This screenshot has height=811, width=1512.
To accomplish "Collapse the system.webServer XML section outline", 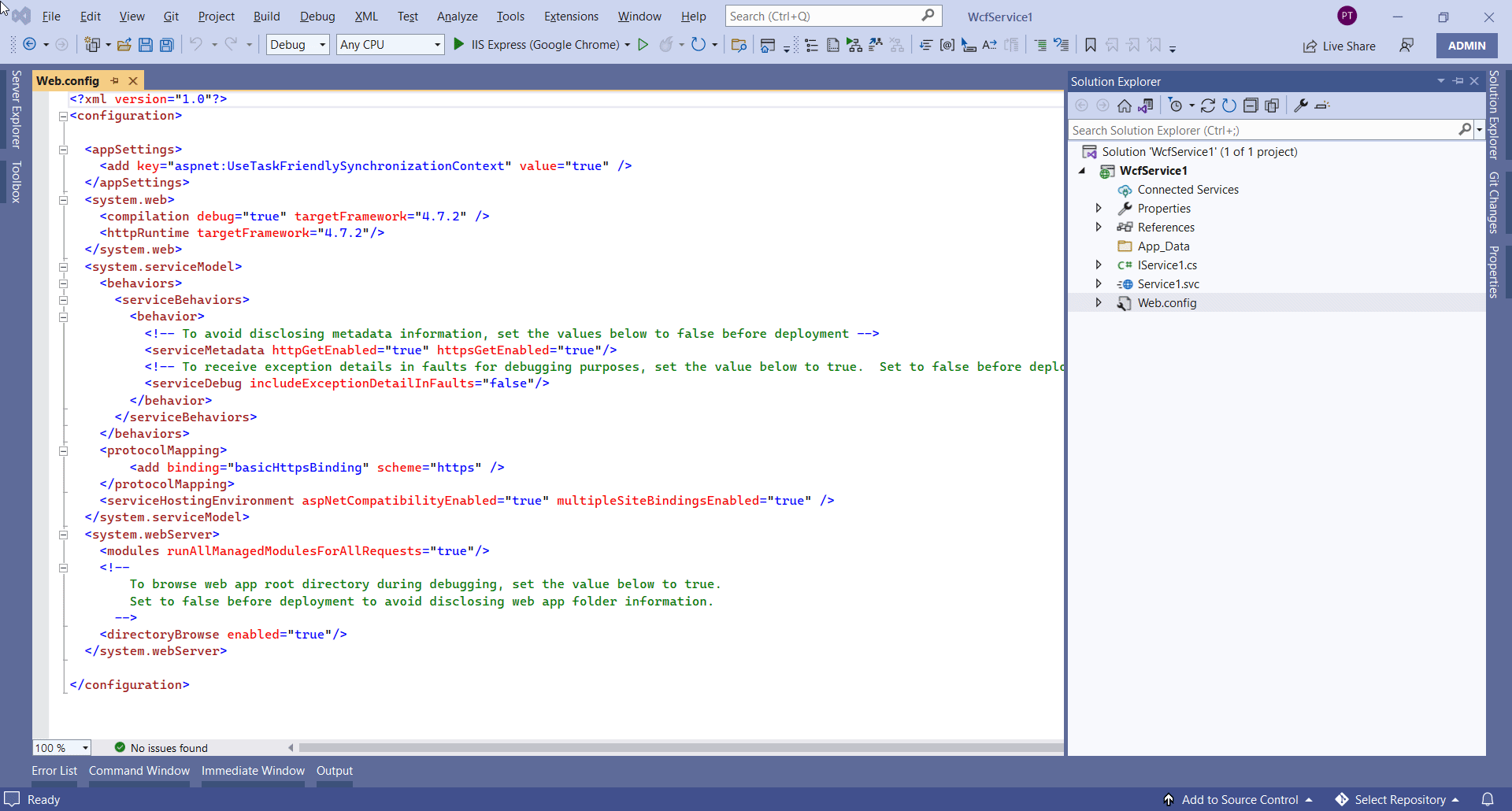I will coord(64,535).
